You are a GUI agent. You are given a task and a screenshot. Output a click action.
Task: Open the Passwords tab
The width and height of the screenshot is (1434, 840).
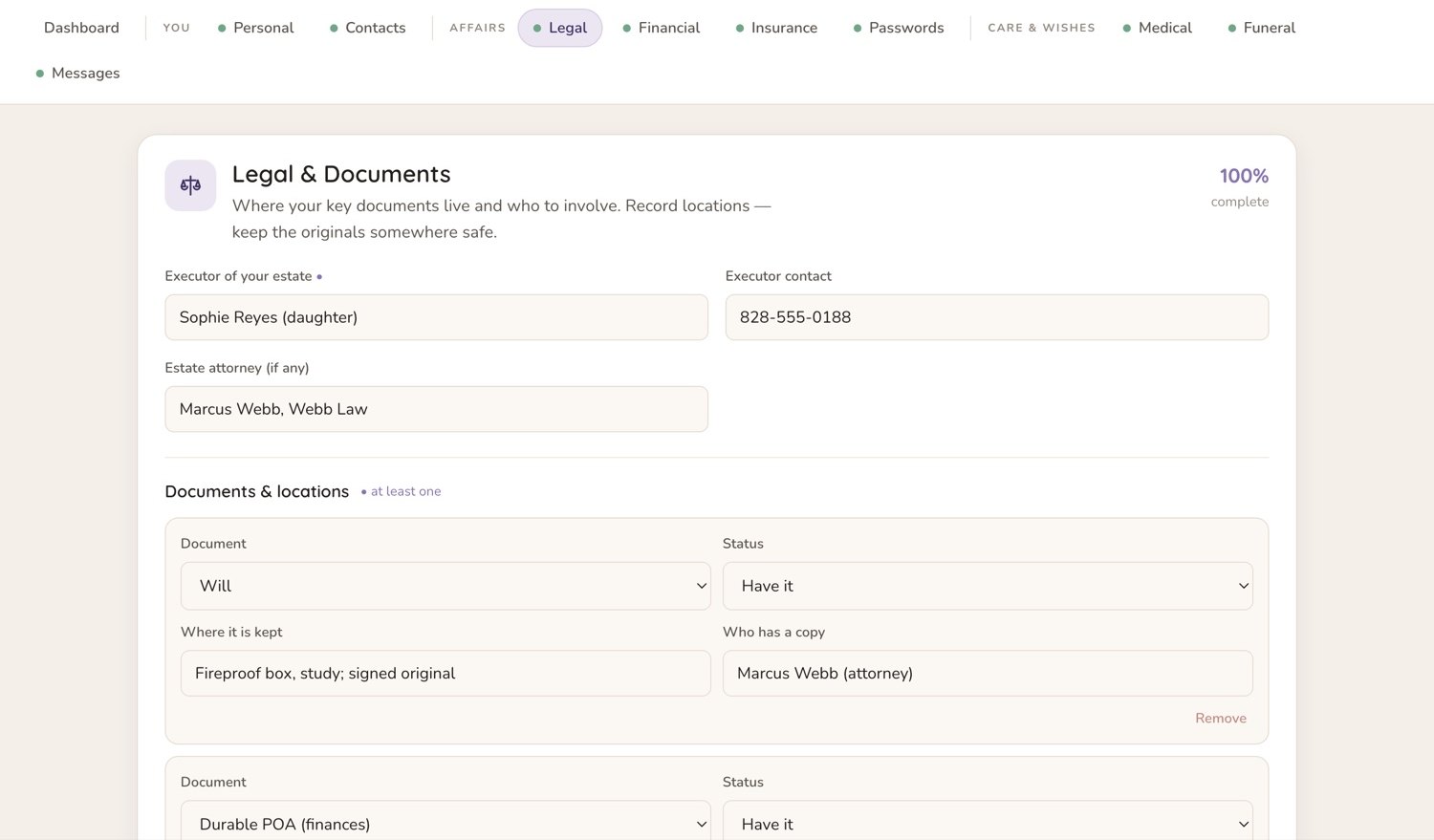[x=899, y=28]
